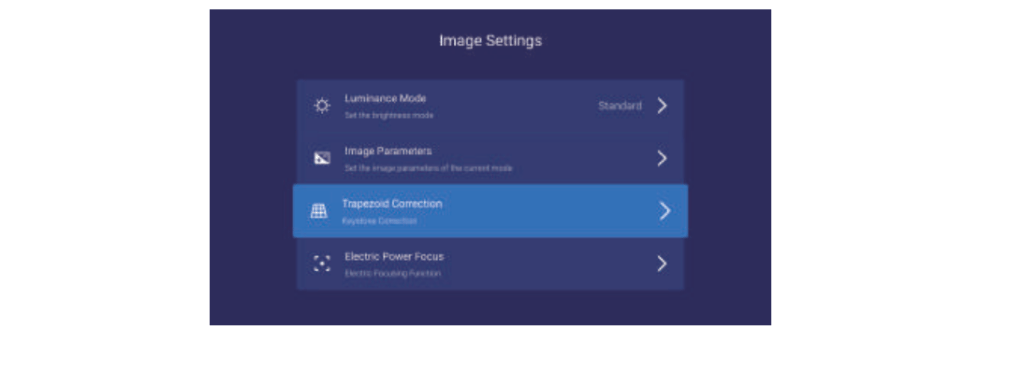Choose the Trapezoid Correction title text
Image resolution: width=1024 pixels, height=373 pixels.
pos(392,204)
